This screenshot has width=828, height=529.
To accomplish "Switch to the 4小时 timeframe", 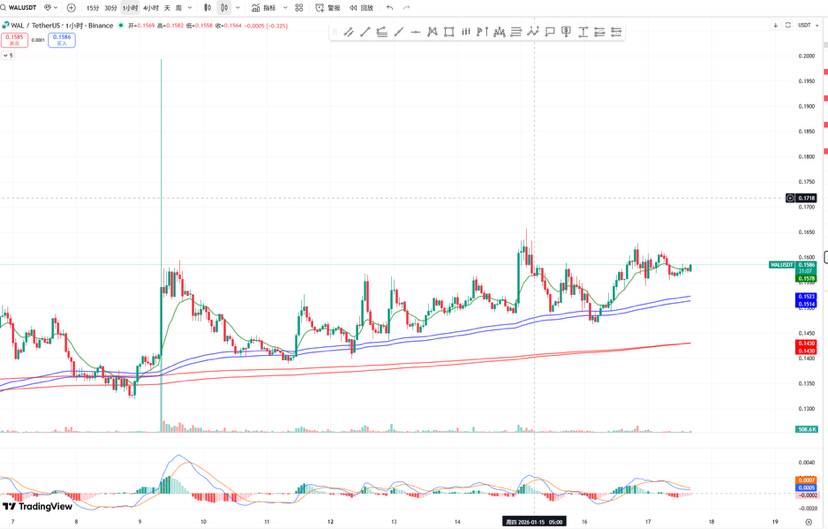I will coord(151,8).
